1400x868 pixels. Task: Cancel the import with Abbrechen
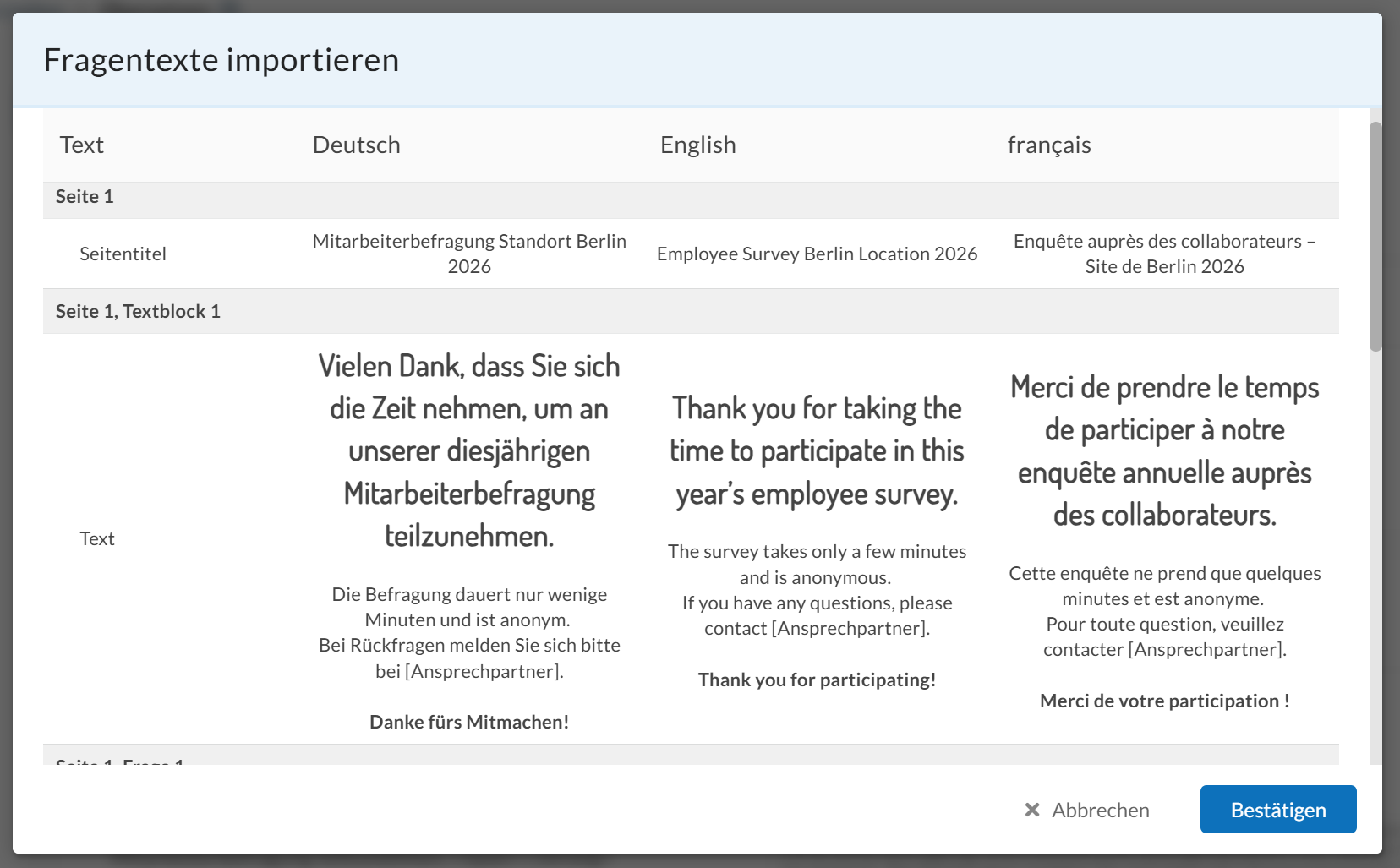[x=1086, y=810]
